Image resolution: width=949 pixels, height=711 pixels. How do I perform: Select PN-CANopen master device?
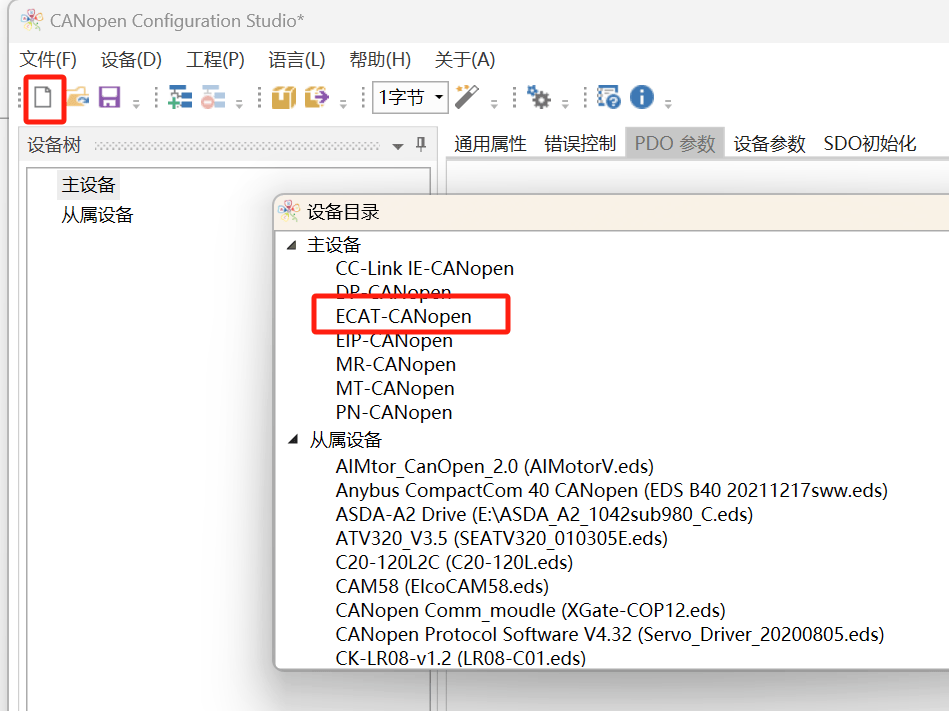(394, 412)
